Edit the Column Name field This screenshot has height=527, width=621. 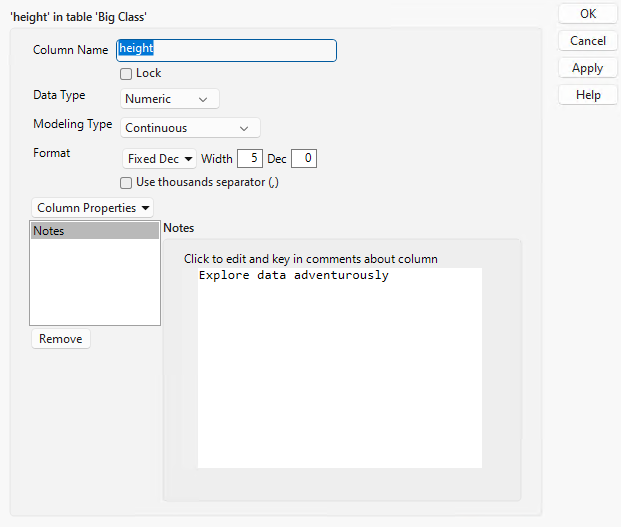coord(226,50)
